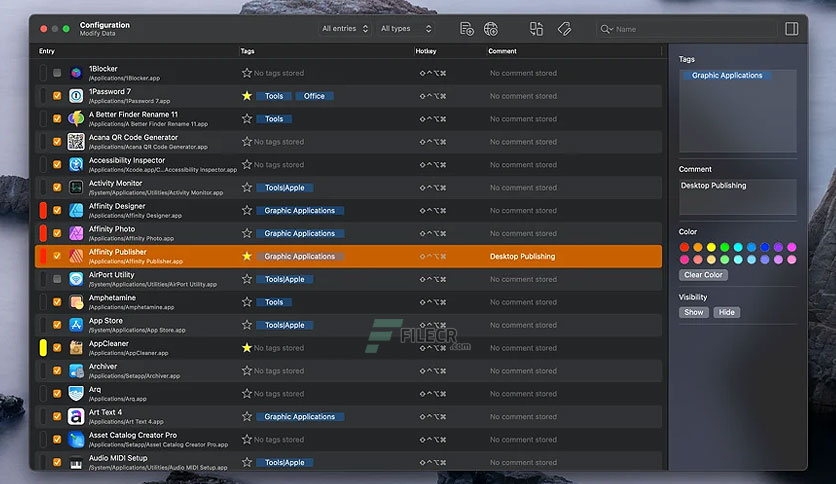
Task: Click Tools|Apple tag on App Store row
Action: point(285,325)
